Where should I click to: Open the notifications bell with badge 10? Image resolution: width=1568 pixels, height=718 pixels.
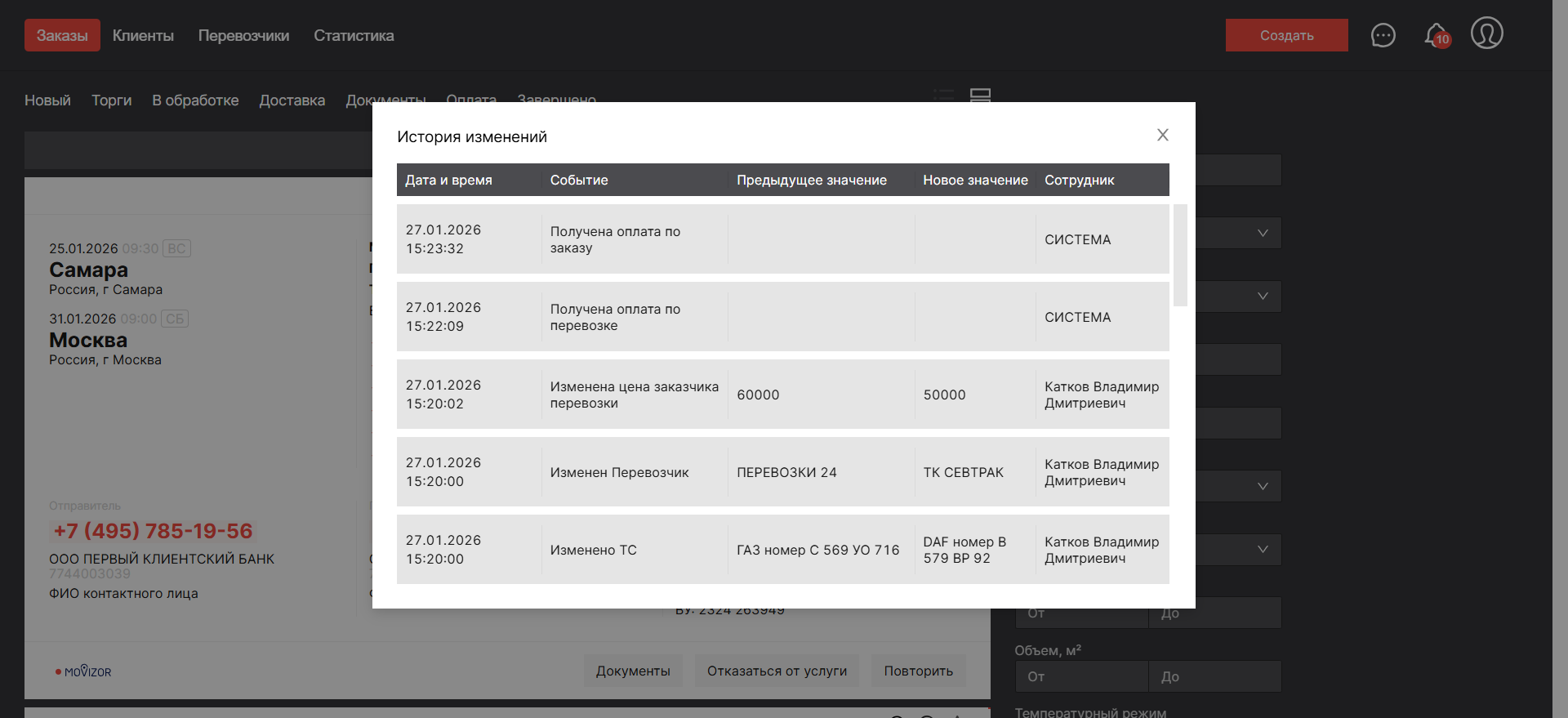pos(1436,35)
